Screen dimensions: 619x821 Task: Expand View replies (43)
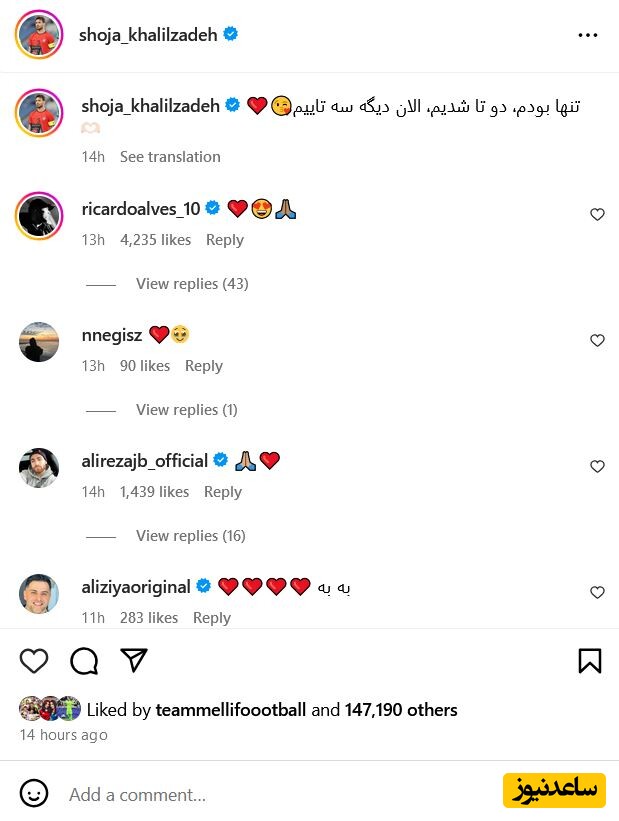(x=192, y=284)
